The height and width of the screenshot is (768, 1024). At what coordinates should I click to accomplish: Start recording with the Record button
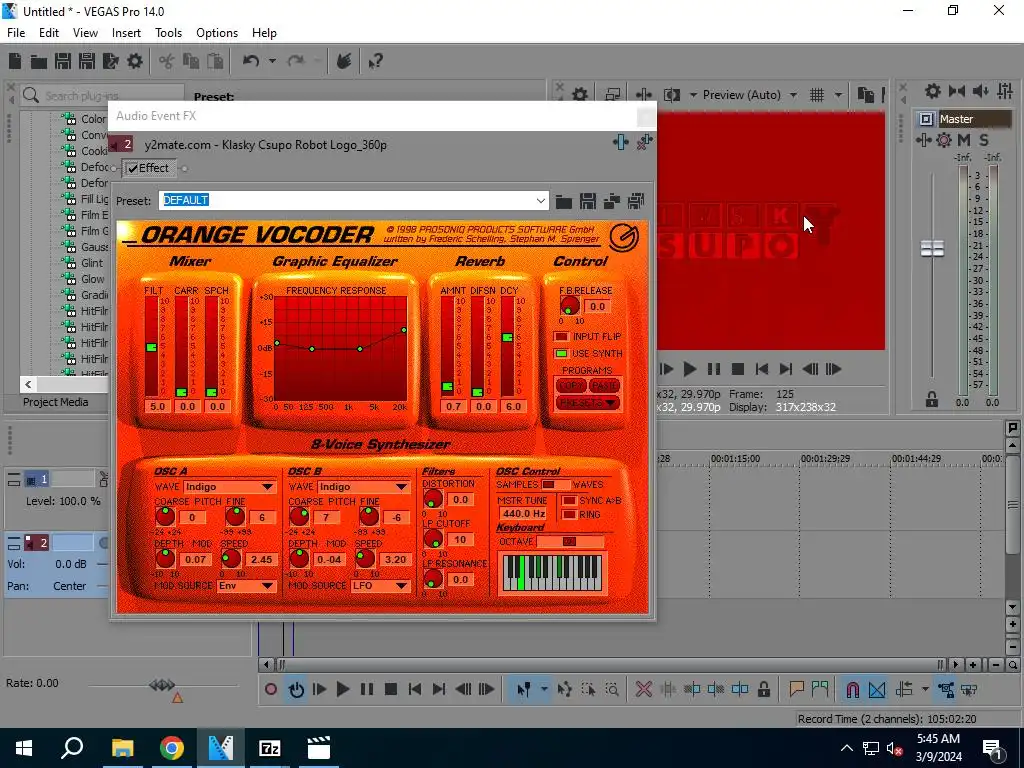tap(271, 689)
